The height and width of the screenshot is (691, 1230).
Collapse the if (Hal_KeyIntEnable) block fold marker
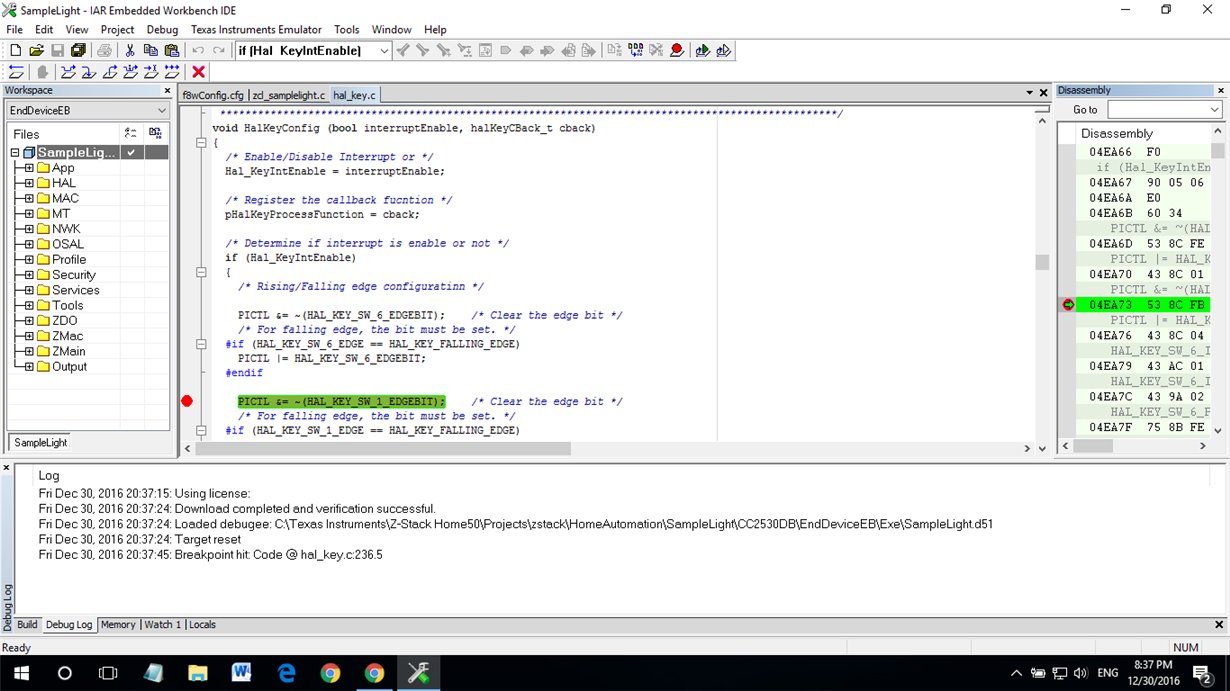[201, 272]
